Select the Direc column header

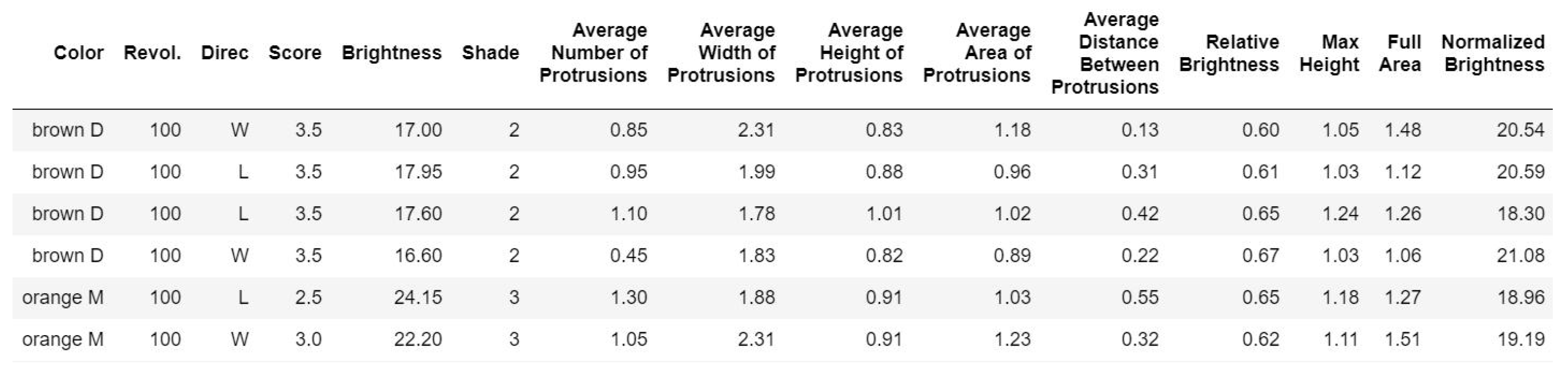point(225,53)
